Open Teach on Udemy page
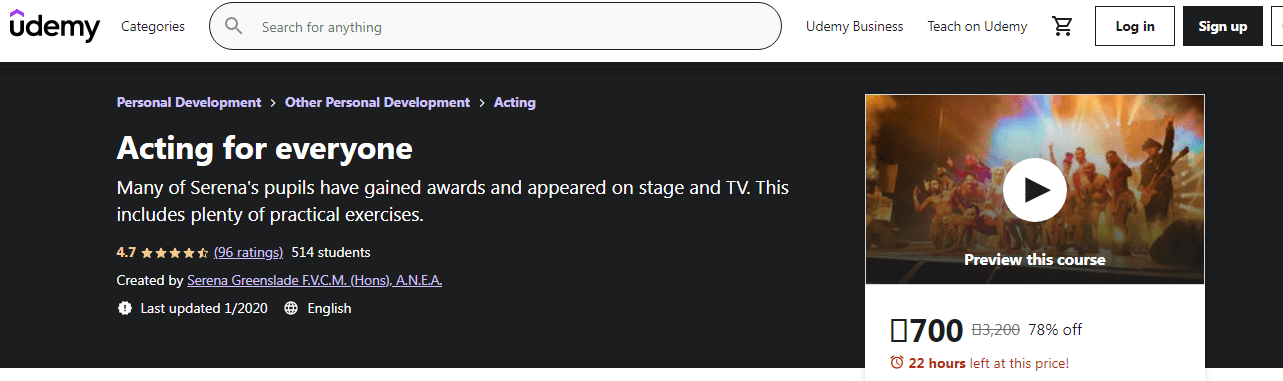 977,27
